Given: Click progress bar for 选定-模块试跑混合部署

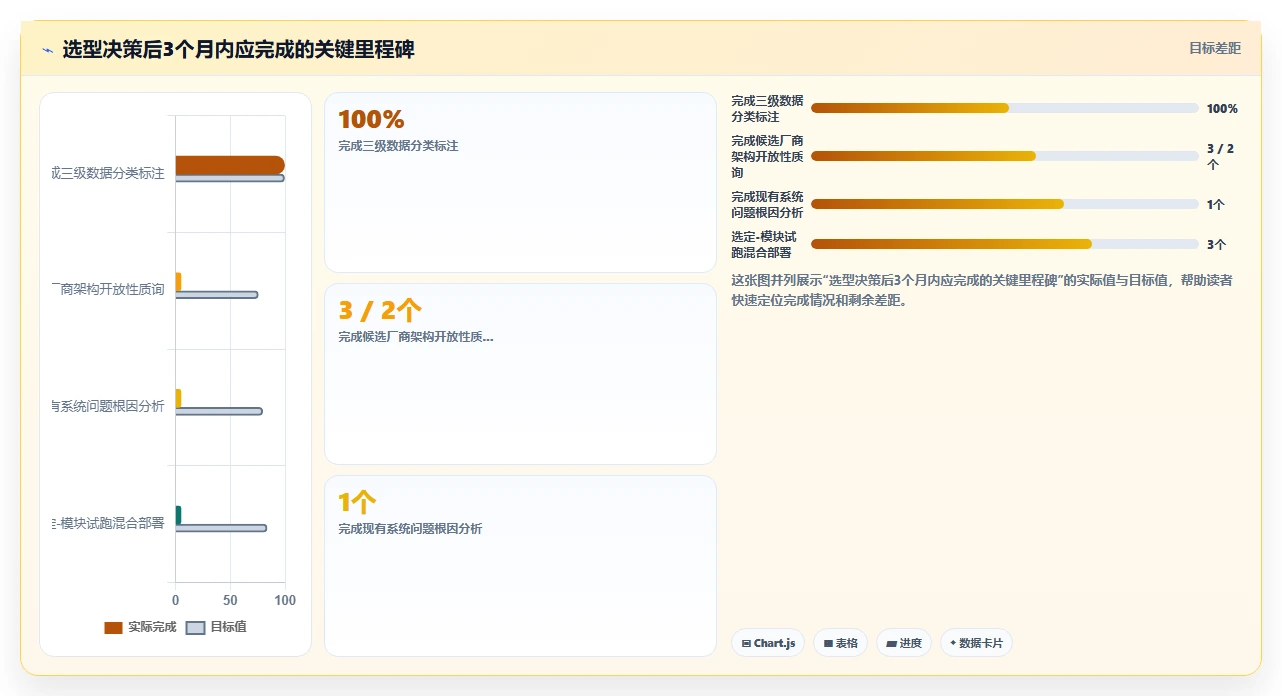Looking at the screenshot, I should [1005, 244].
